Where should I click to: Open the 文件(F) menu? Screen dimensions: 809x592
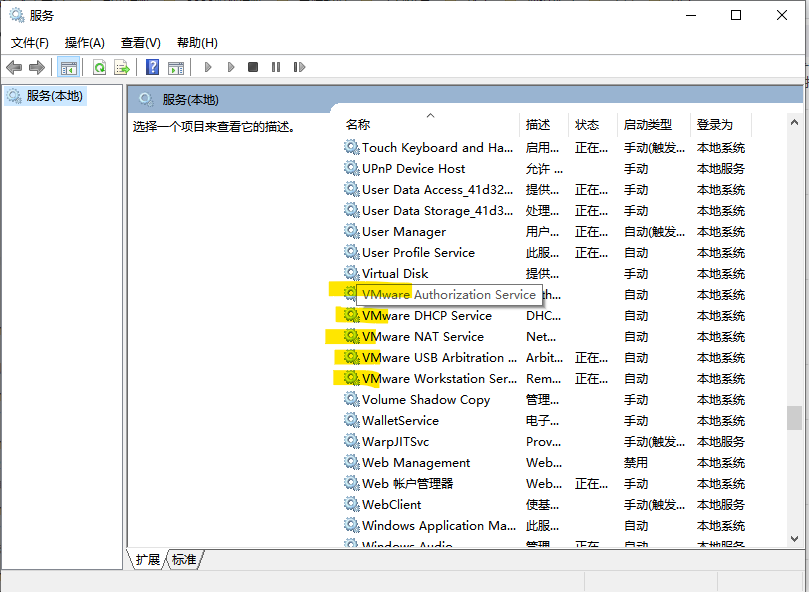pos(30,43)
